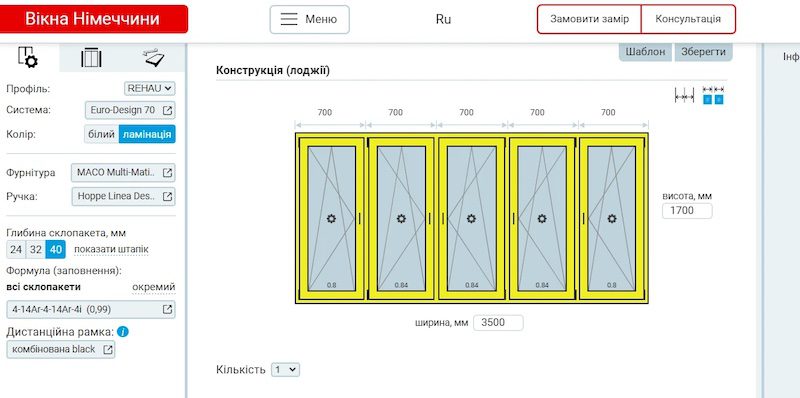The width and height of the screenshot is (800, 398).
Task: Click the single dimension line icon
Action: coord(684,95)
